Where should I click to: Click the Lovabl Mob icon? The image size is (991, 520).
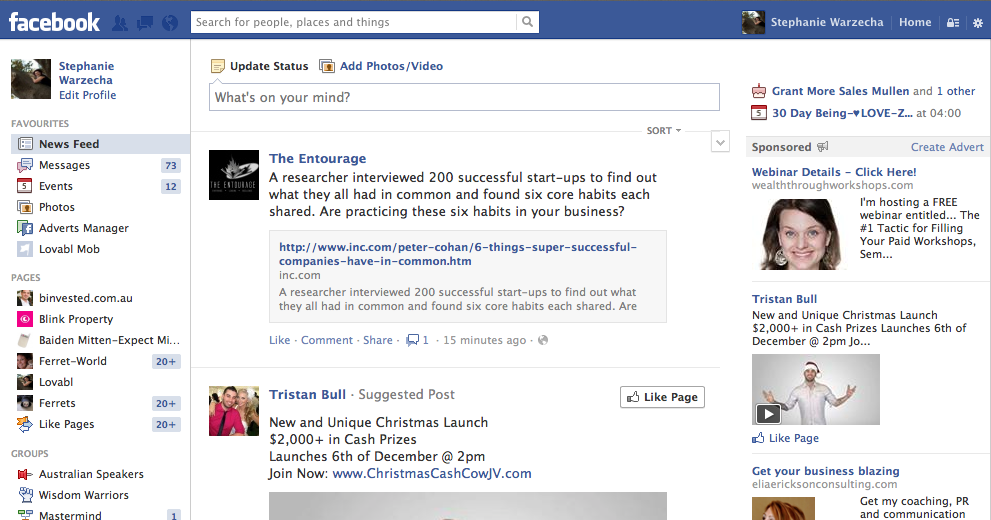(25, 249)
